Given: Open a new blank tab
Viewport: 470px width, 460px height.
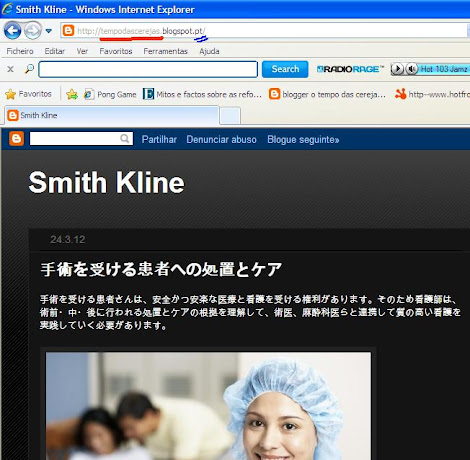Looking at the screenshot, I should click(230, 116).
